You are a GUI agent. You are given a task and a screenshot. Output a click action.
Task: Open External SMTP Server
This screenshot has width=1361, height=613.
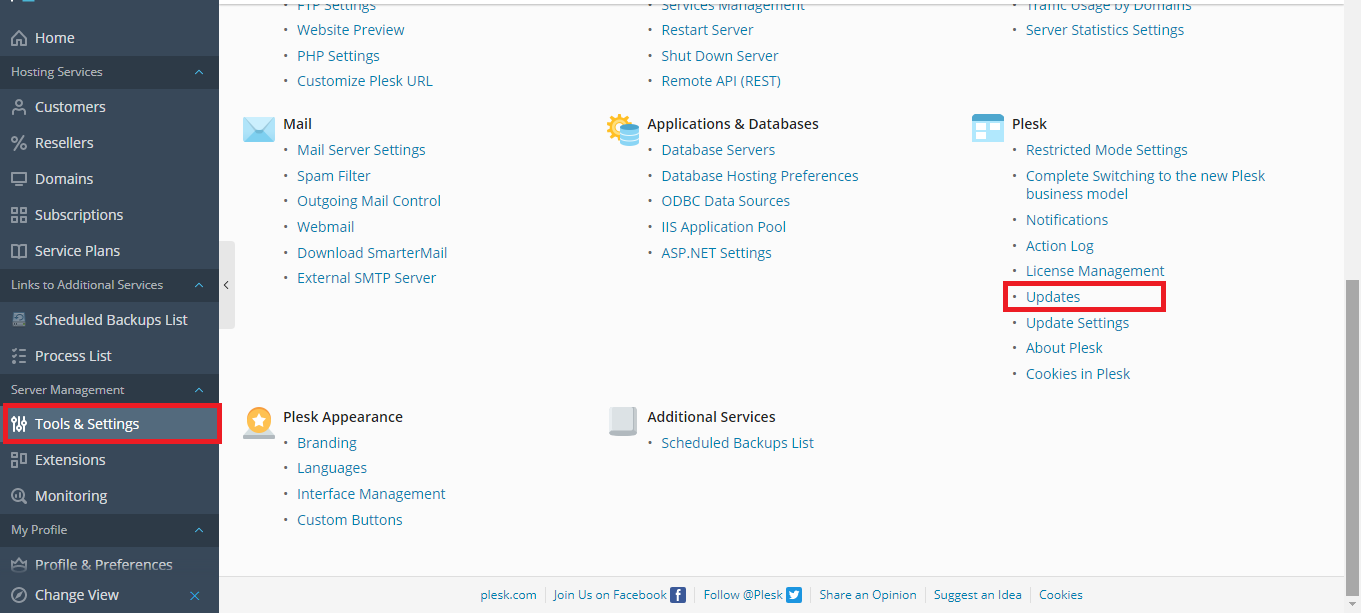(x=366, y=278)
